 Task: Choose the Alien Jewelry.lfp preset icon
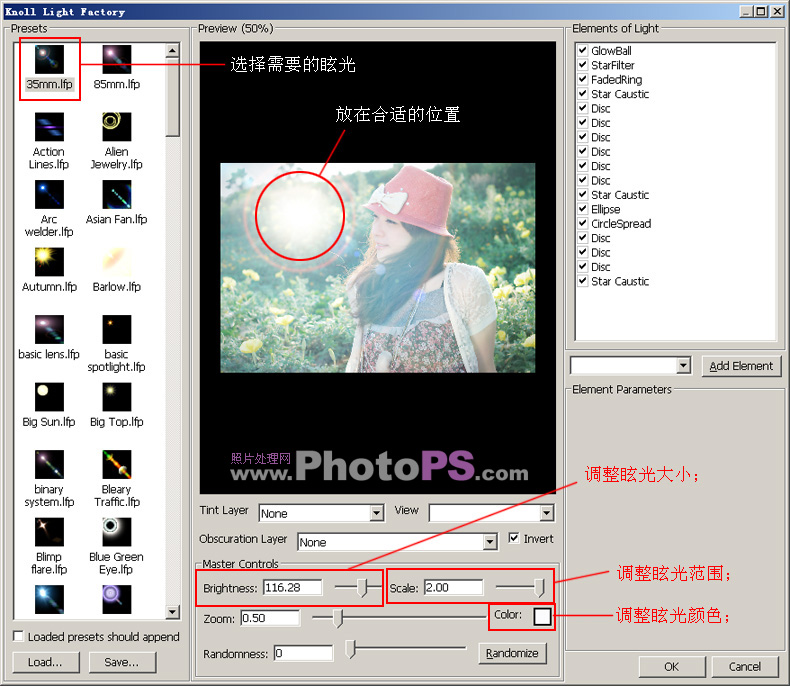pyautogui.click(x=117, y=127)
